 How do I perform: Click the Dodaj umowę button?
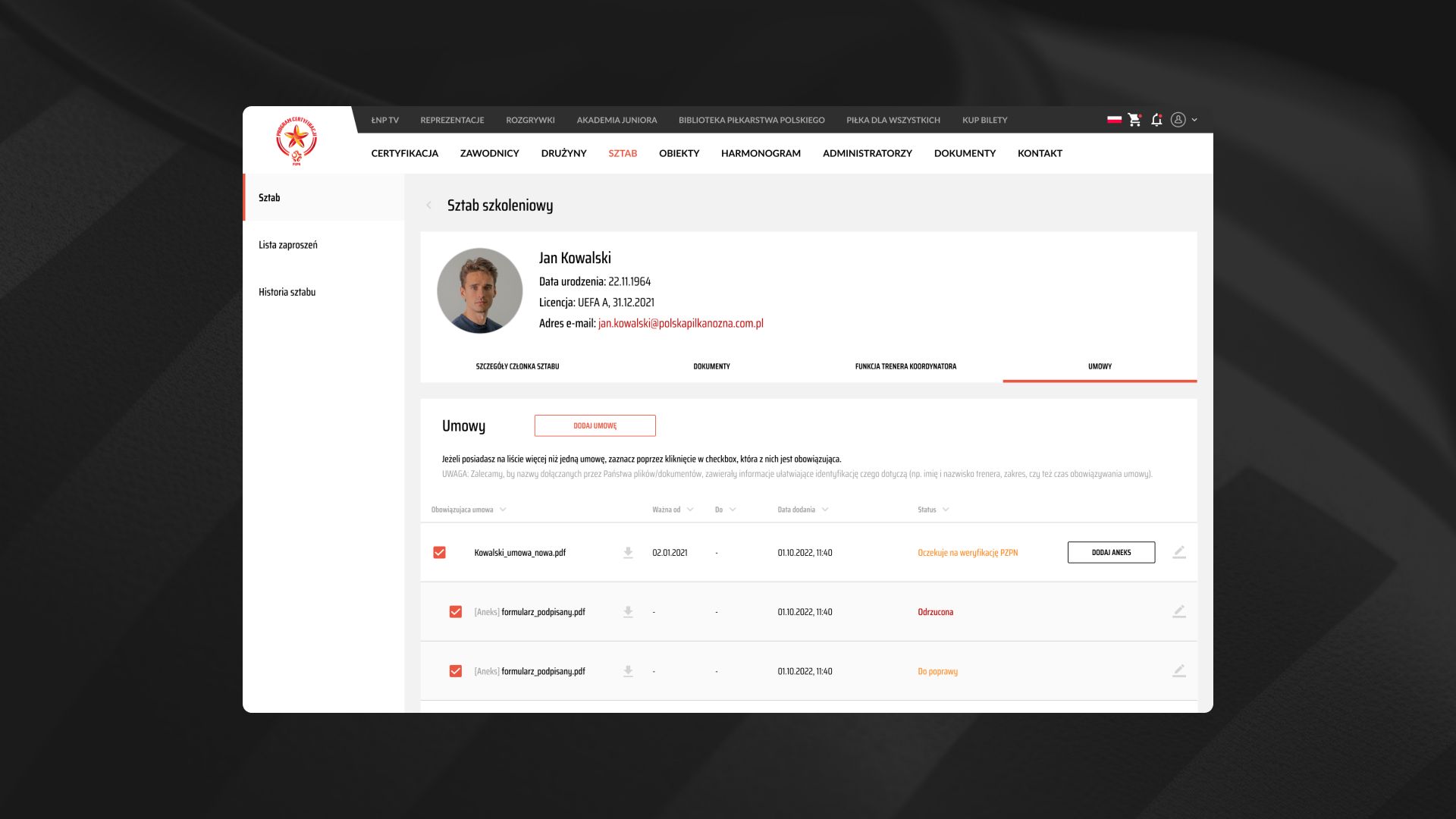[x=595, y=425]
